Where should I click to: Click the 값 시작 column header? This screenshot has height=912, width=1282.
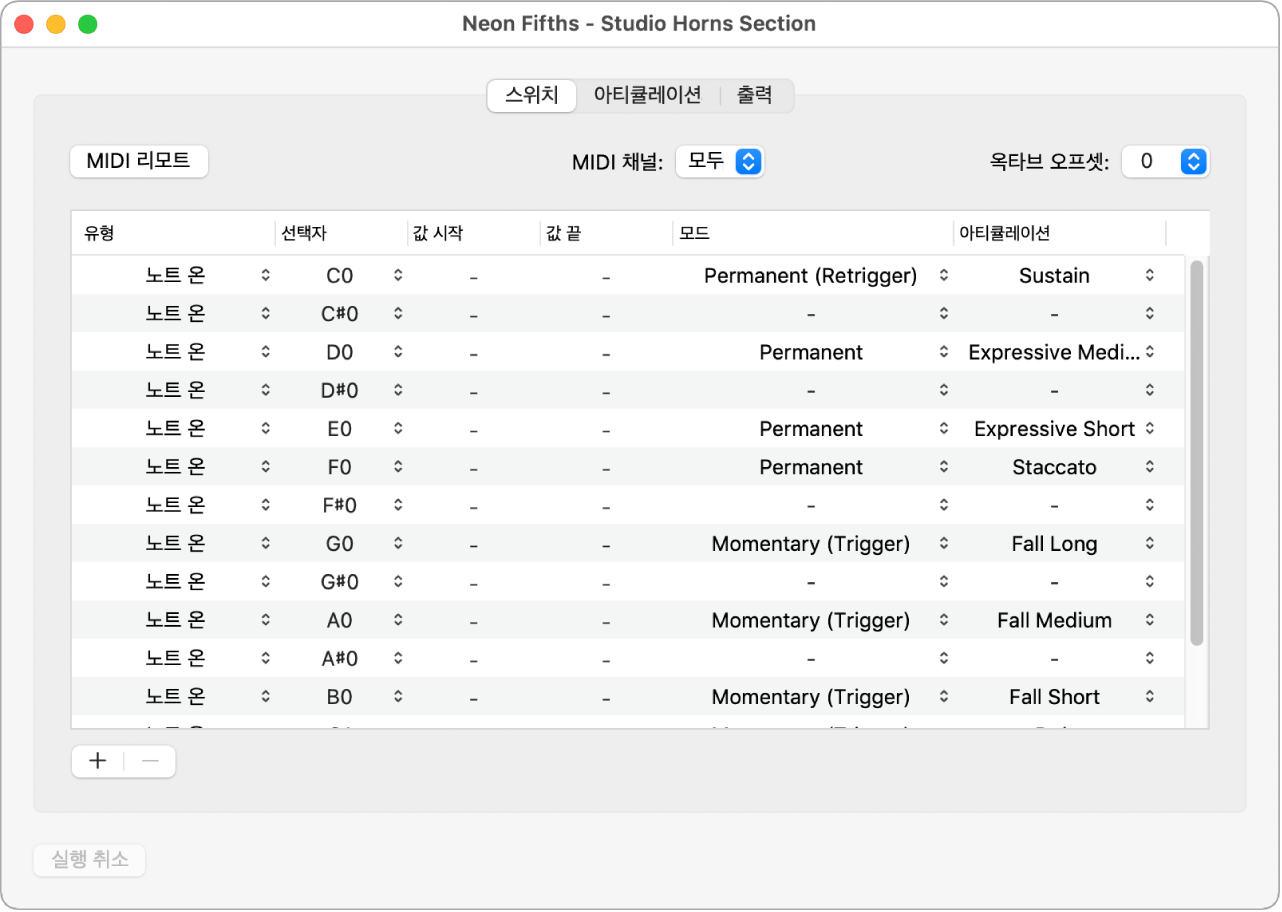473,233
